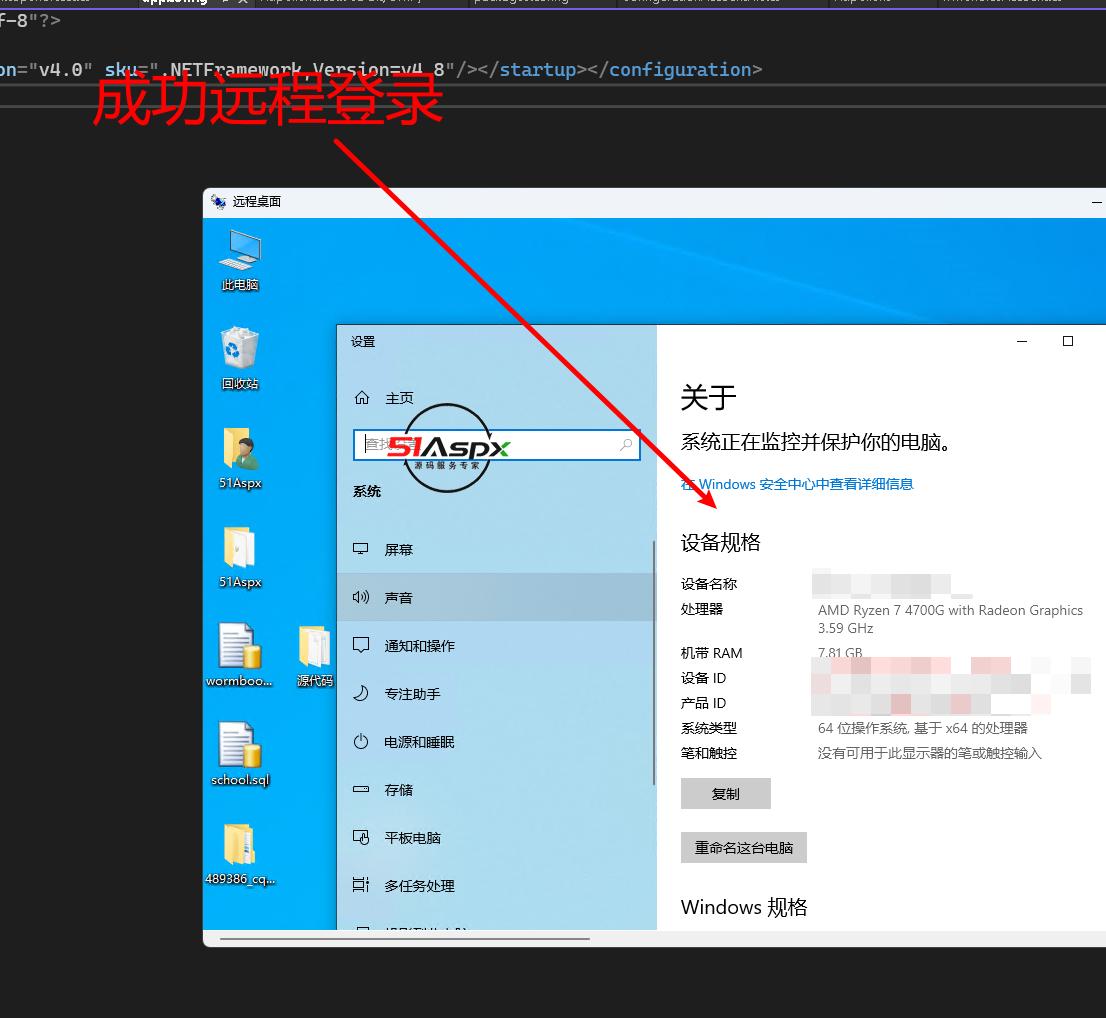This screenshot has height=1018, width=1106.
Task: Select the 489386_cq... zipped folder icon
Action: click(x=240, y=853)
